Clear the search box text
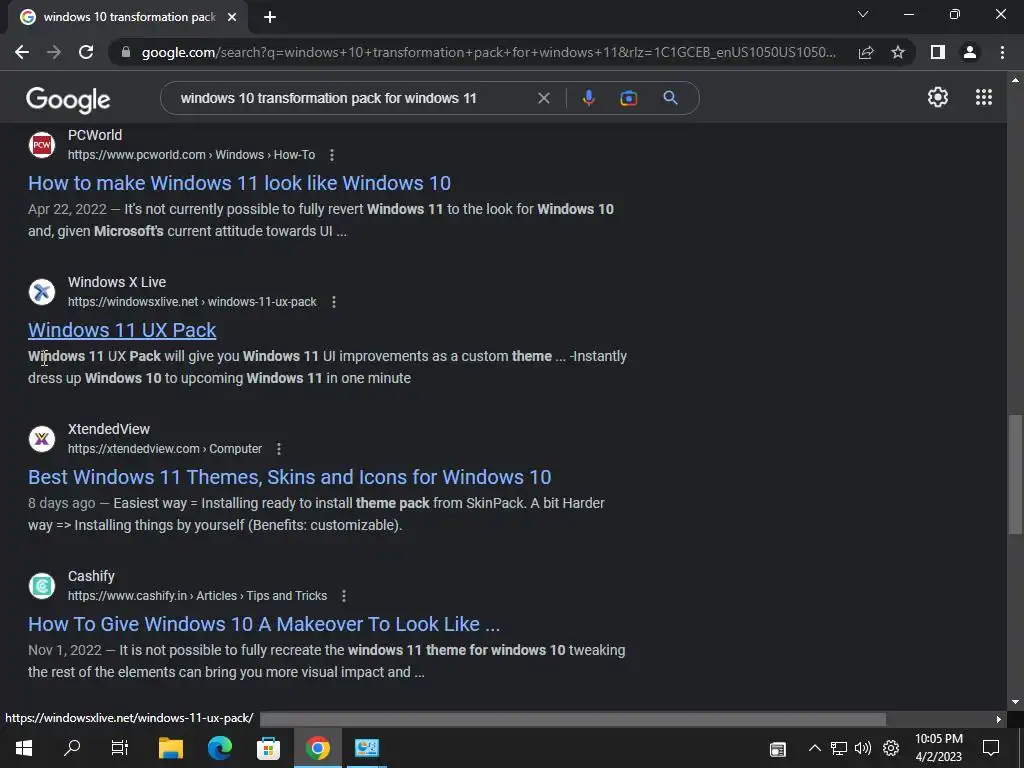Image resolution: width=1024 pixels, height=768 pixels. 543,98
